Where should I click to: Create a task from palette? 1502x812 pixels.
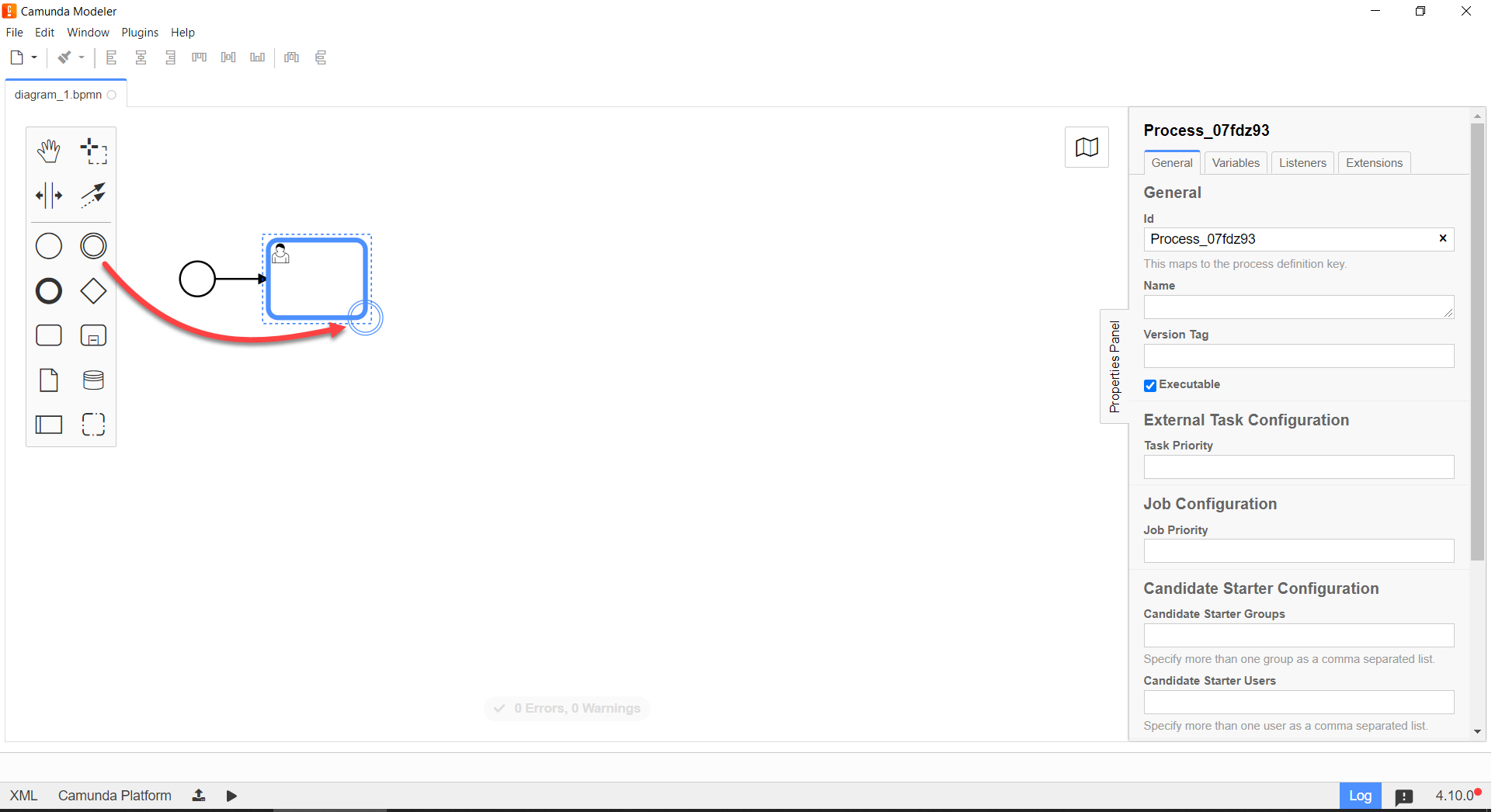(49, 335)
